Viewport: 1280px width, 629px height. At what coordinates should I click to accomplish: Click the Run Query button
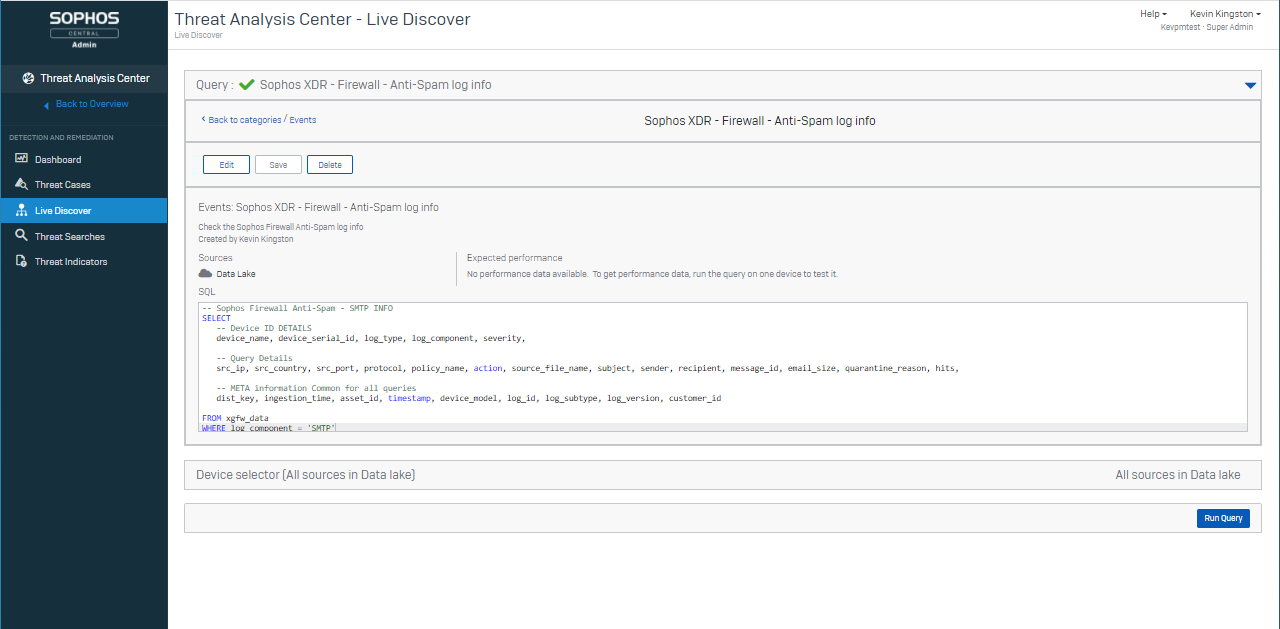pos(1223,518)
